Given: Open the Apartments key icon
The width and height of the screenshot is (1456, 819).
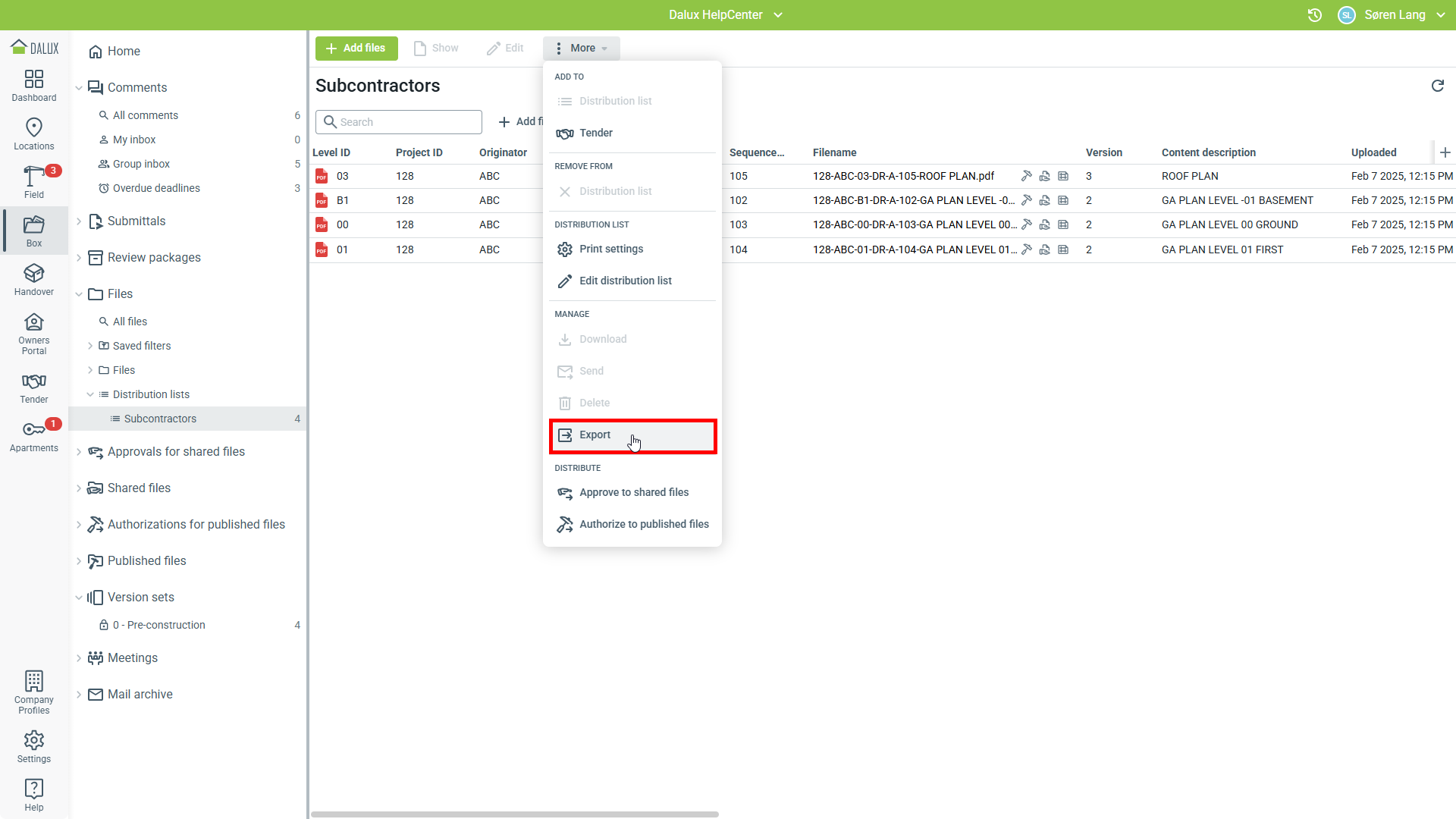Looking at the screenshot, I should [x=34, y=435].
